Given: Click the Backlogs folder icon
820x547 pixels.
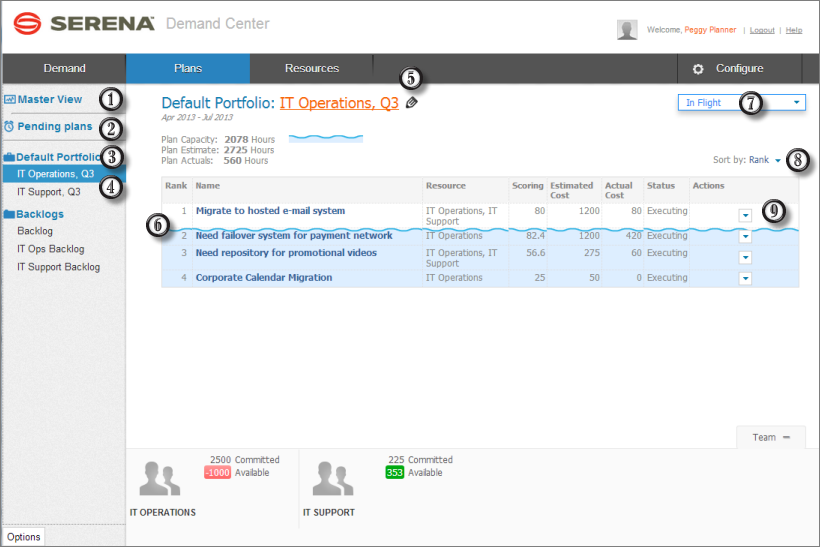Looking at the screenshot, I should point(9,214).
